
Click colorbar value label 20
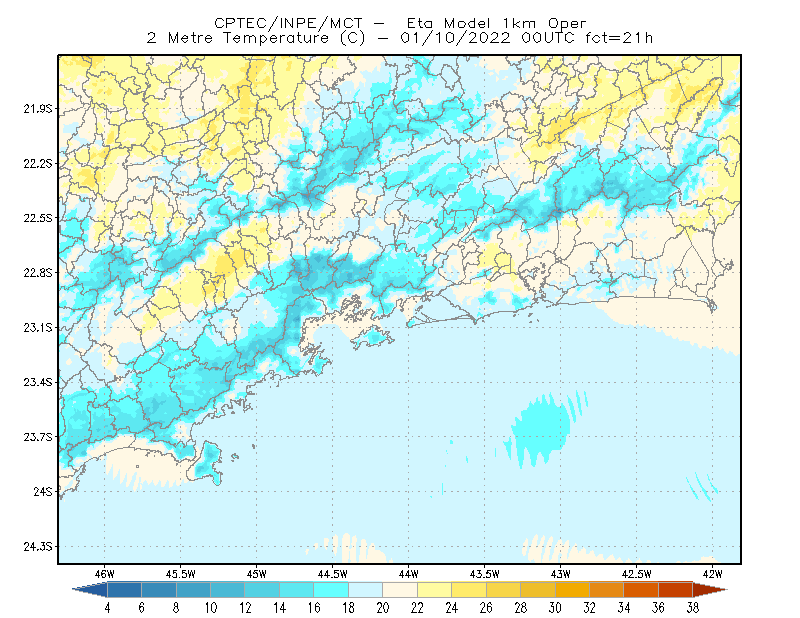[x=383, y=608]
